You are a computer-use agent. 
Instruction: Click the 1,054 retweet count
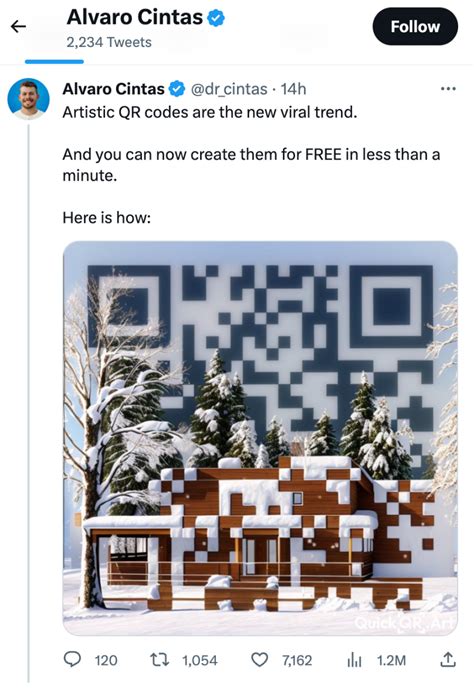pyautogui.click(x=199, y=660)
